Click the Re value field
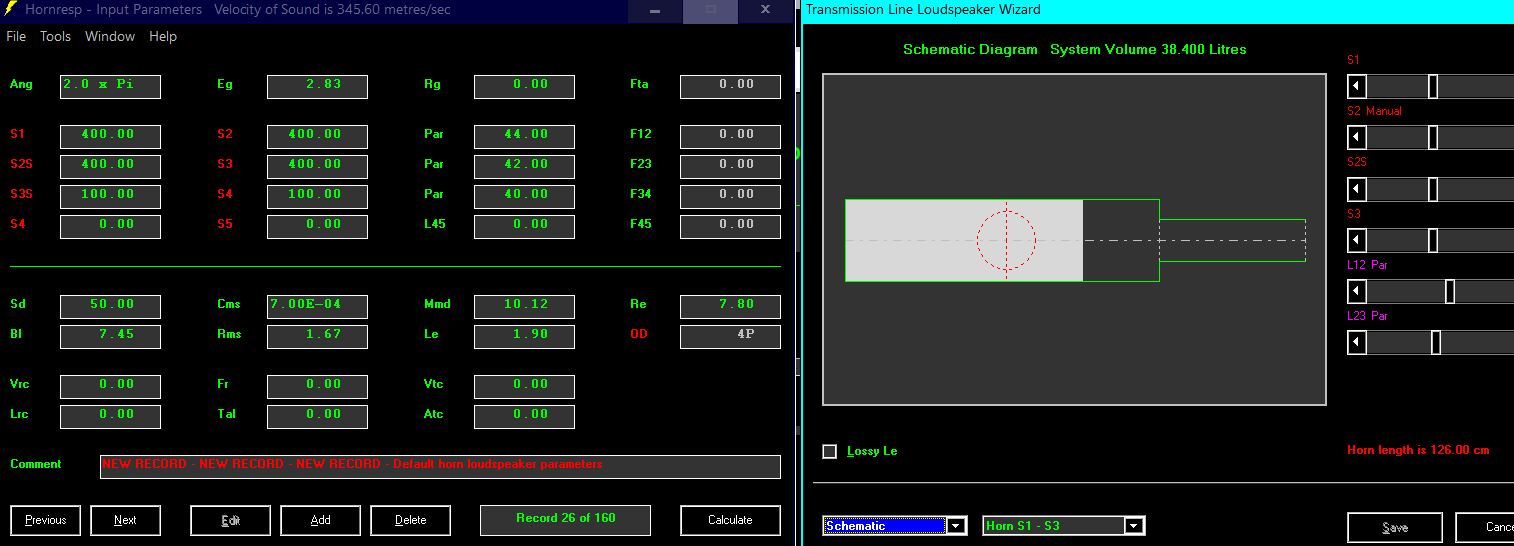This screenshot has width=1514, height=546. coord(730,306)
